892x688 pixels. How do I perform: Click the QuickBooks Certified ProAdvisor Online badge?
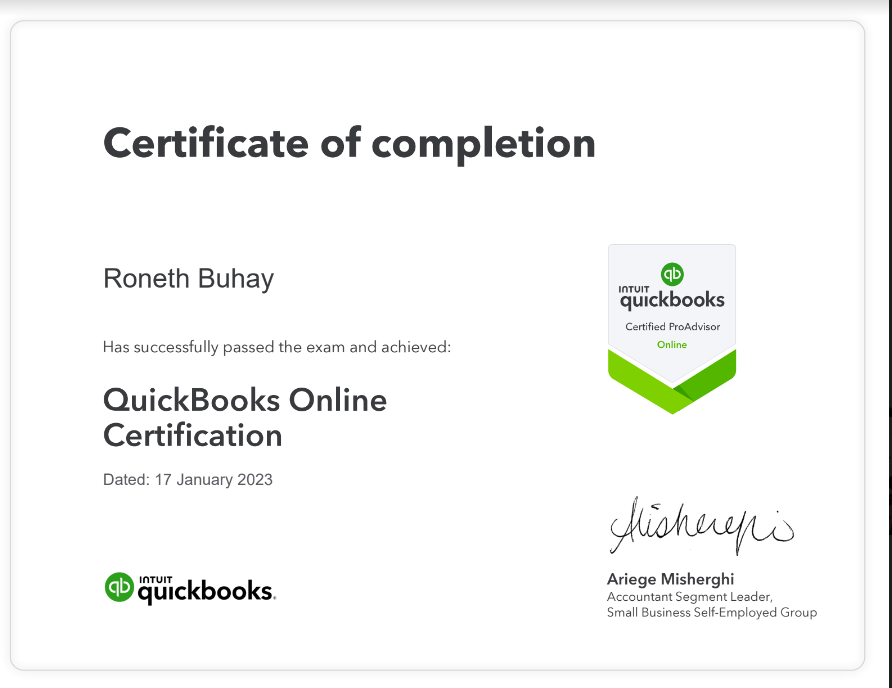coord(672,329)
